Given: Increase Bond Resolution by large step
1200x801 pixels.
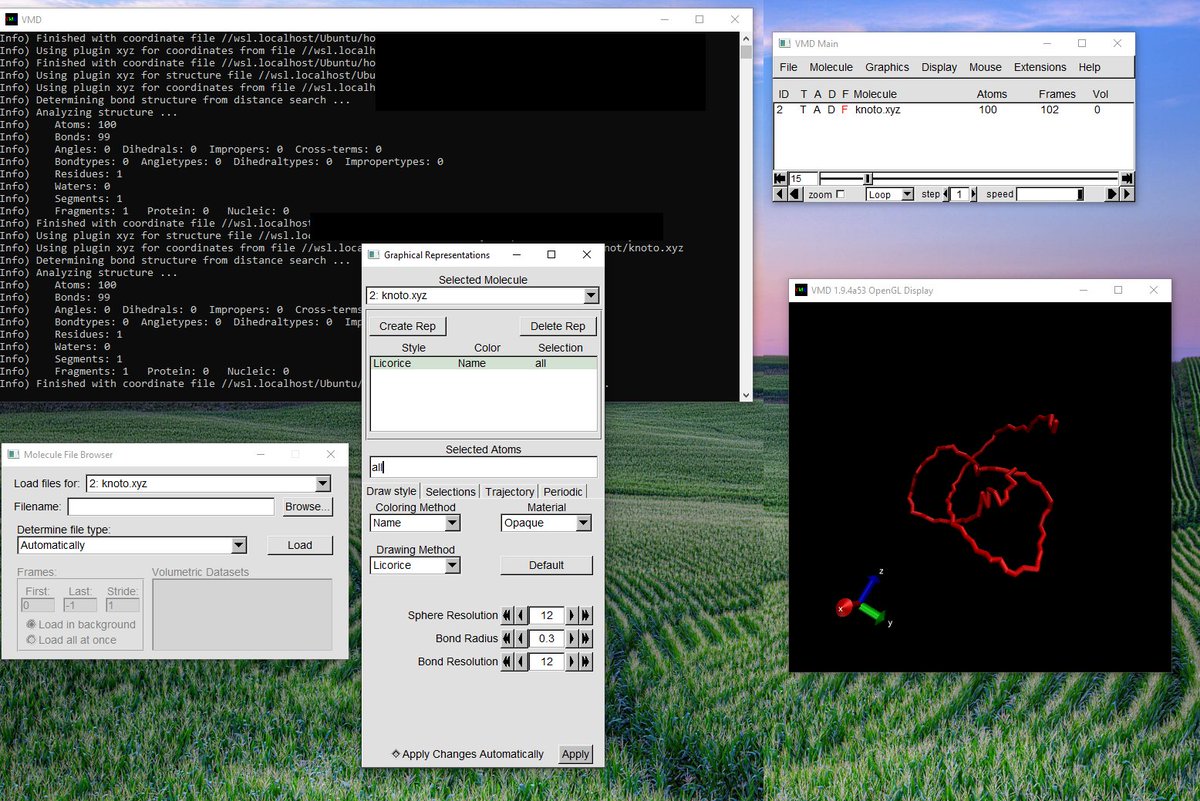Looking at the screenshot, I should (x=586, y=661).
